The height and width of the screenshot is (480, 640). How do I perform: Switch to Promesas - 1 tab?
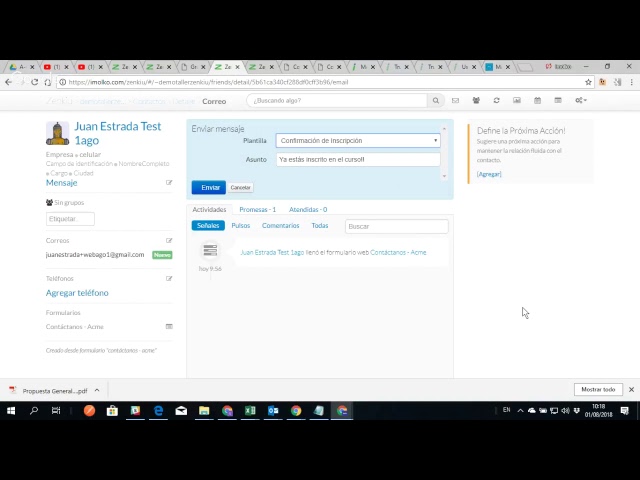click(258, 209)
